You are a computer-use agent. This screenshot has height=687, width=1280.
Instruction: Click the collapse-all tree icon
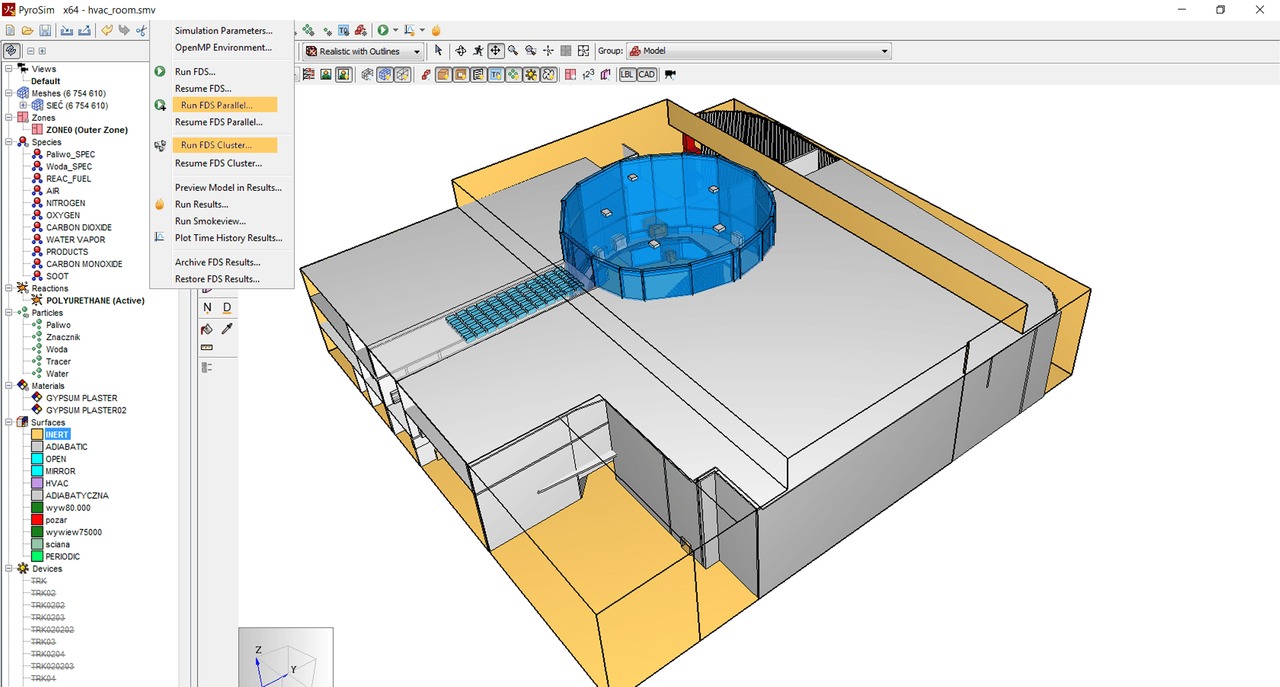point(30,51)
